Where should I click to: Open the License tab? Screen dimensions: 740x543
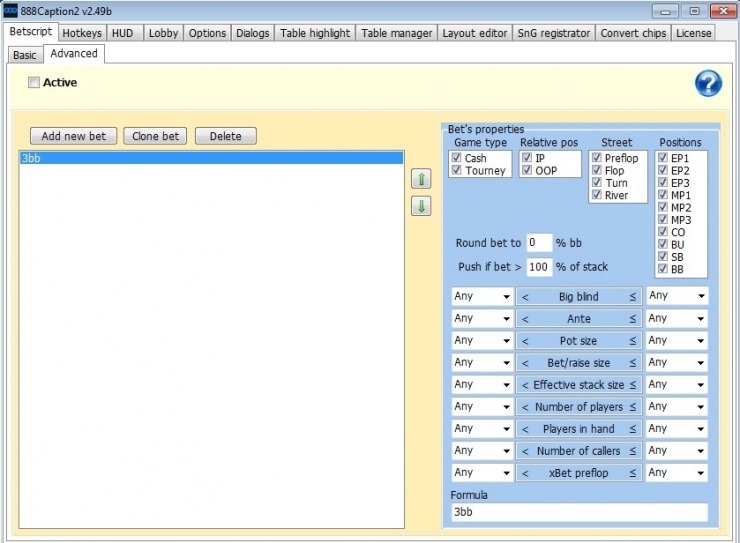pyautogui.click(x=693, y=33)
